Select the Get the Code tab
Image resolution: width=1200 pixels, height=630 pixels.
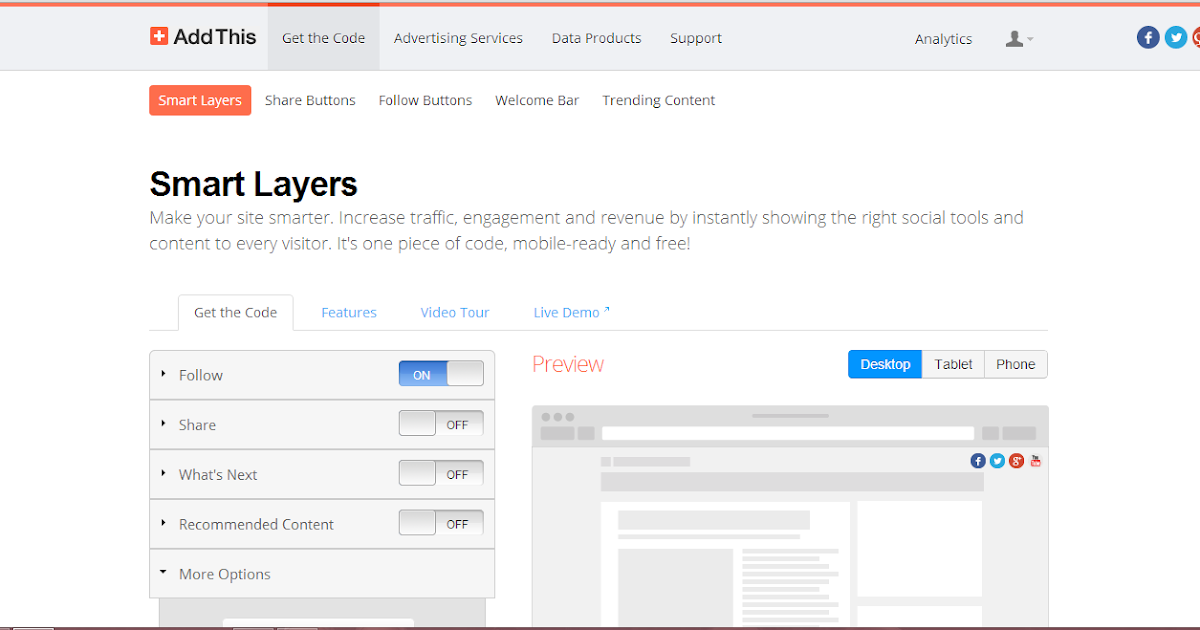pos(235,312)
